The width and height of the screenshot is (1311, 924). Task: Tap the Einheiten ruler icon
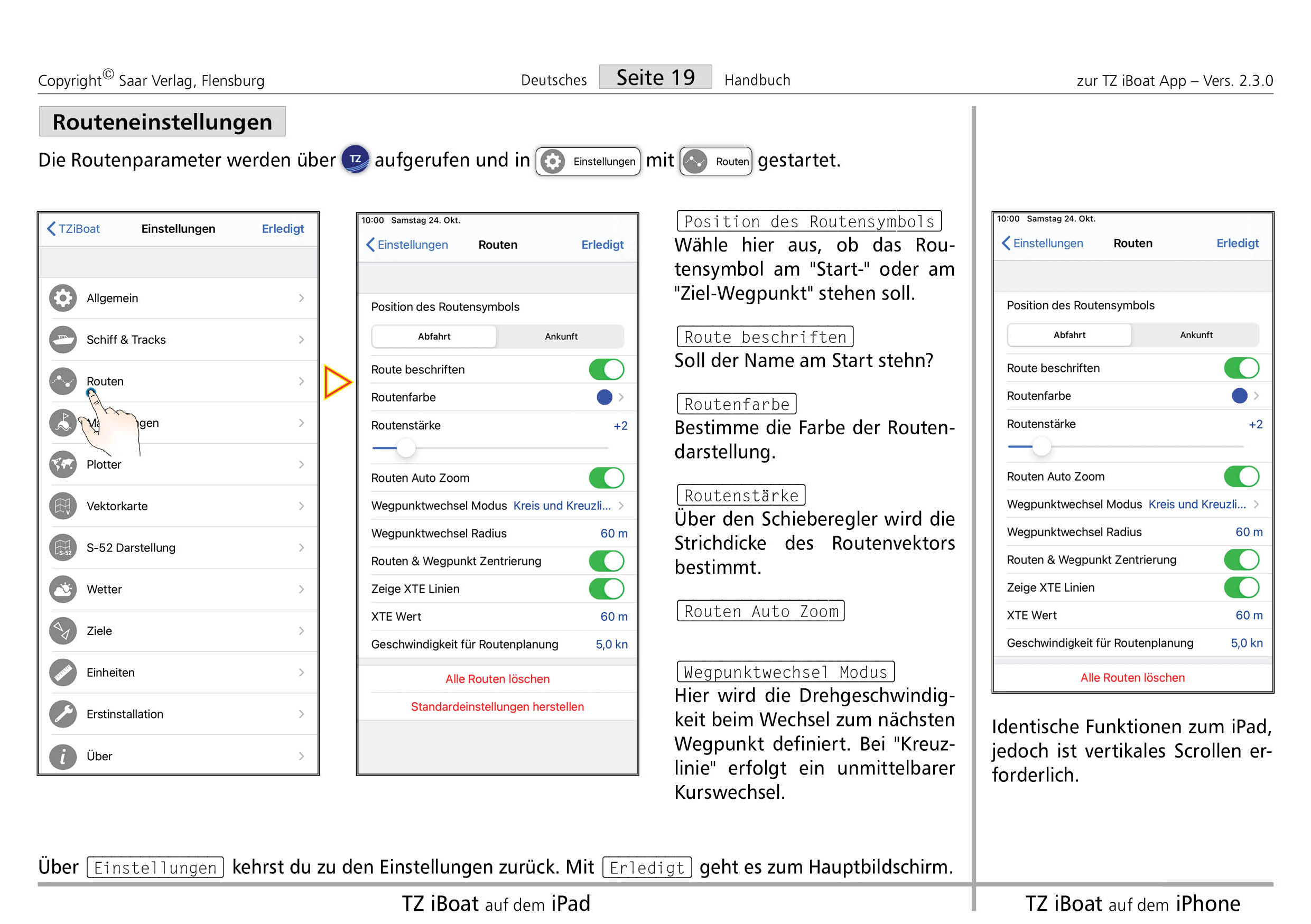click(x=63, y=673)
